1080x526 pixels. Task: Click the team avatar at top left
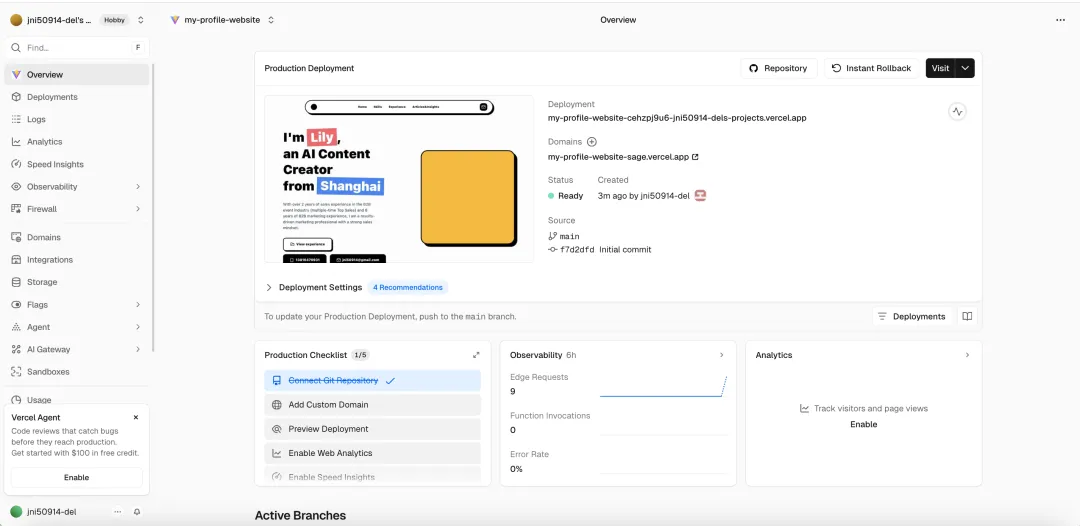point(16,20)
